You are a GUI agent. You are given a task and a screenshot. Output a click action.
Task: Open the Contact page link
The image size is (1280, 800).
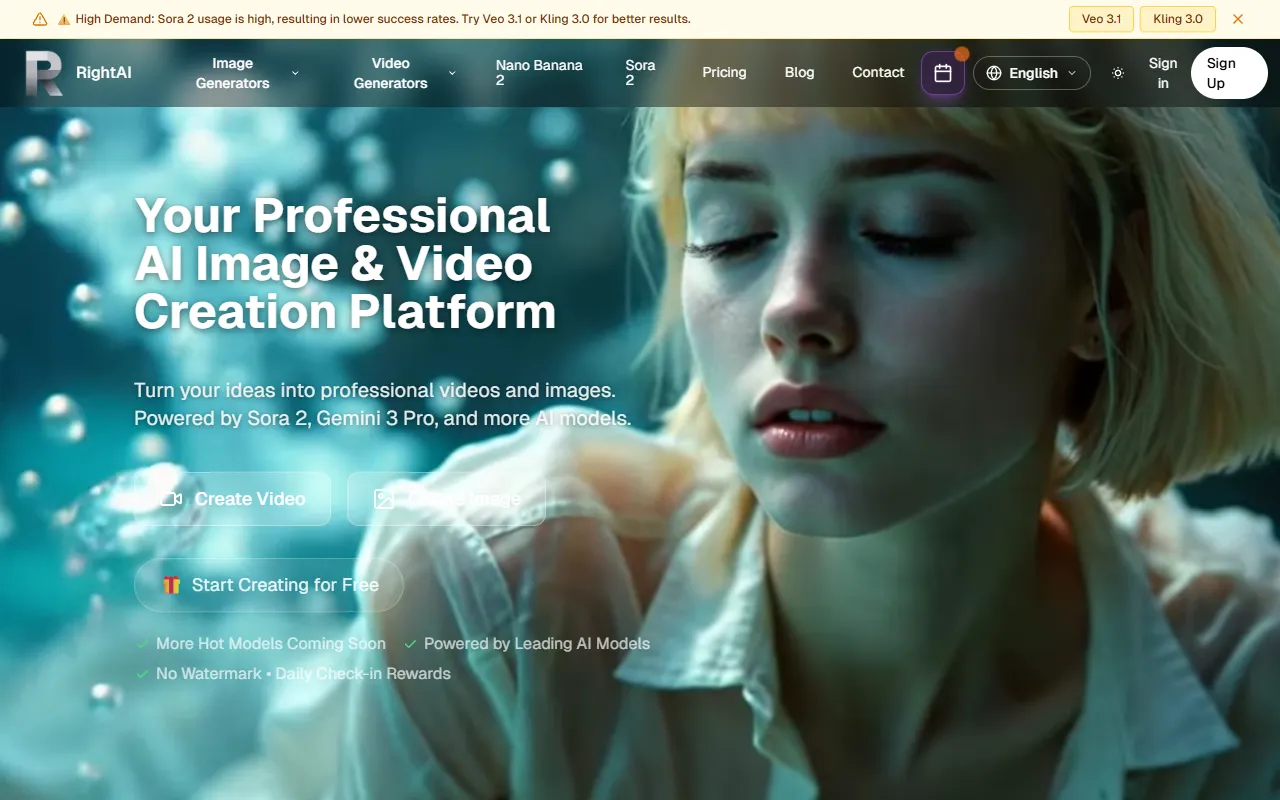point(878,72)
